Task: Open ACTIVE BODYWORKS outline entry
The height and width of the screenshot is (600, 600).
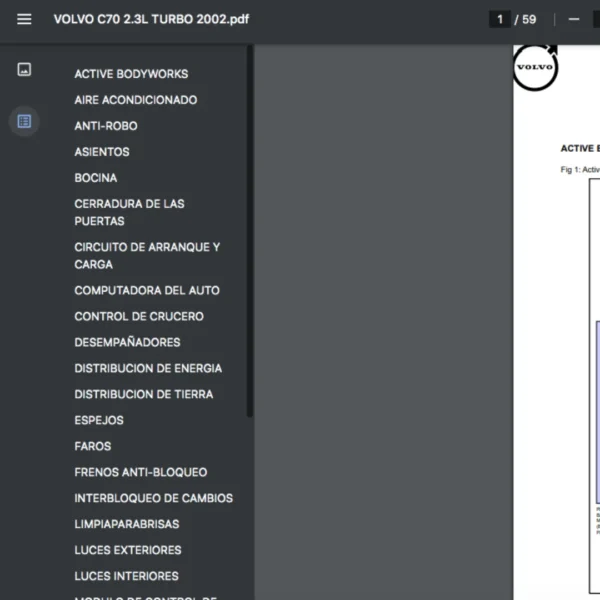Action: tap(131, 74)
